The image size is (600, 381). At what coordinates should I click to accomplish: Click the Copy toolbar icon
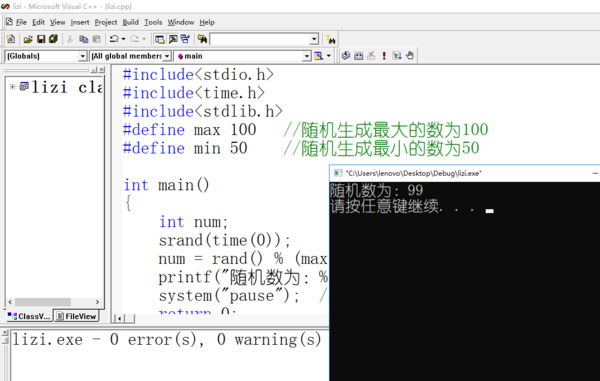(83, 39)
